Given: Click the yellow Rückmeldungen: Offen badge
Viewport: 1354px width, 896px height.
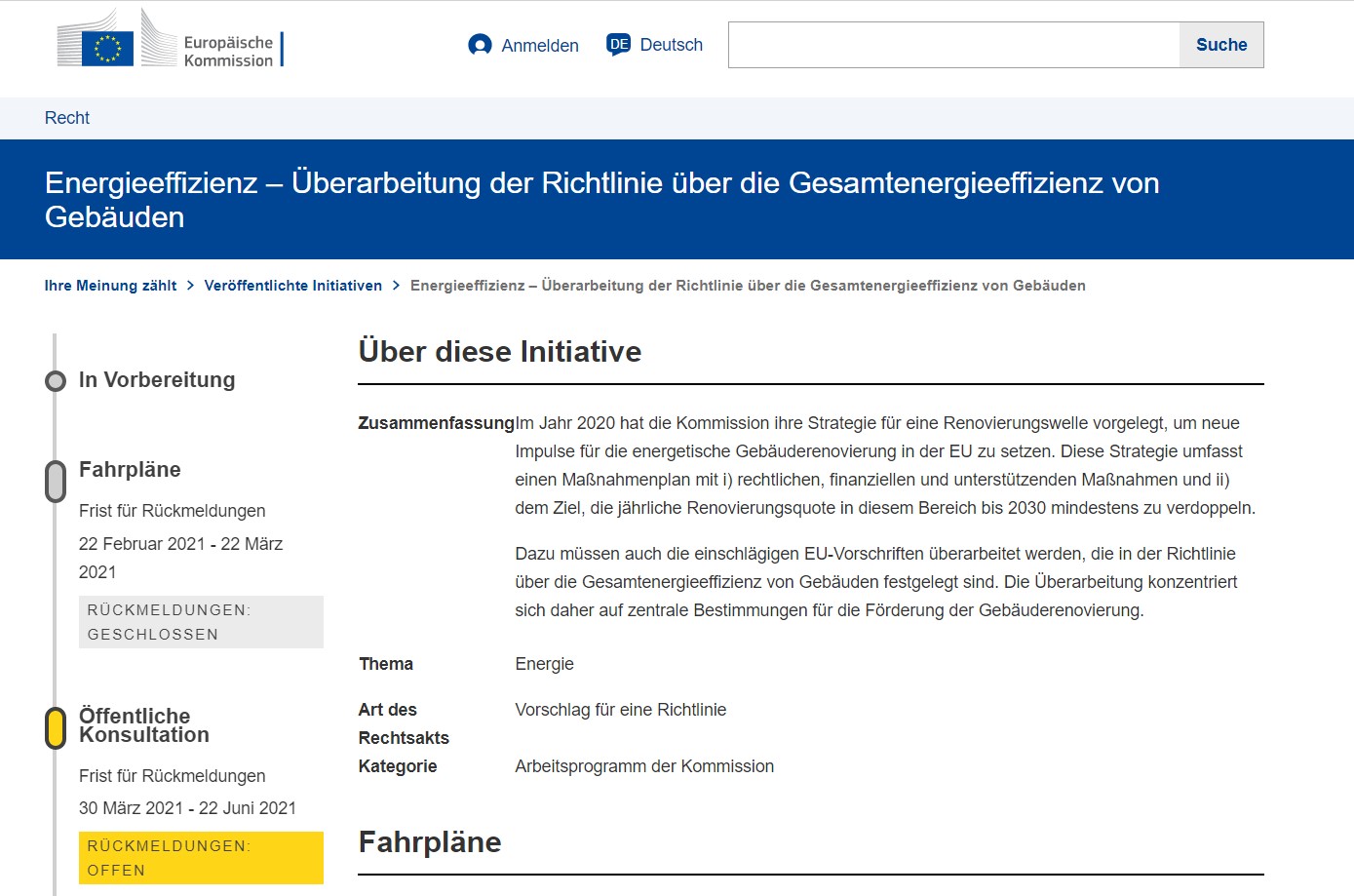Looking at the screenshot, I should pos(201,858).
